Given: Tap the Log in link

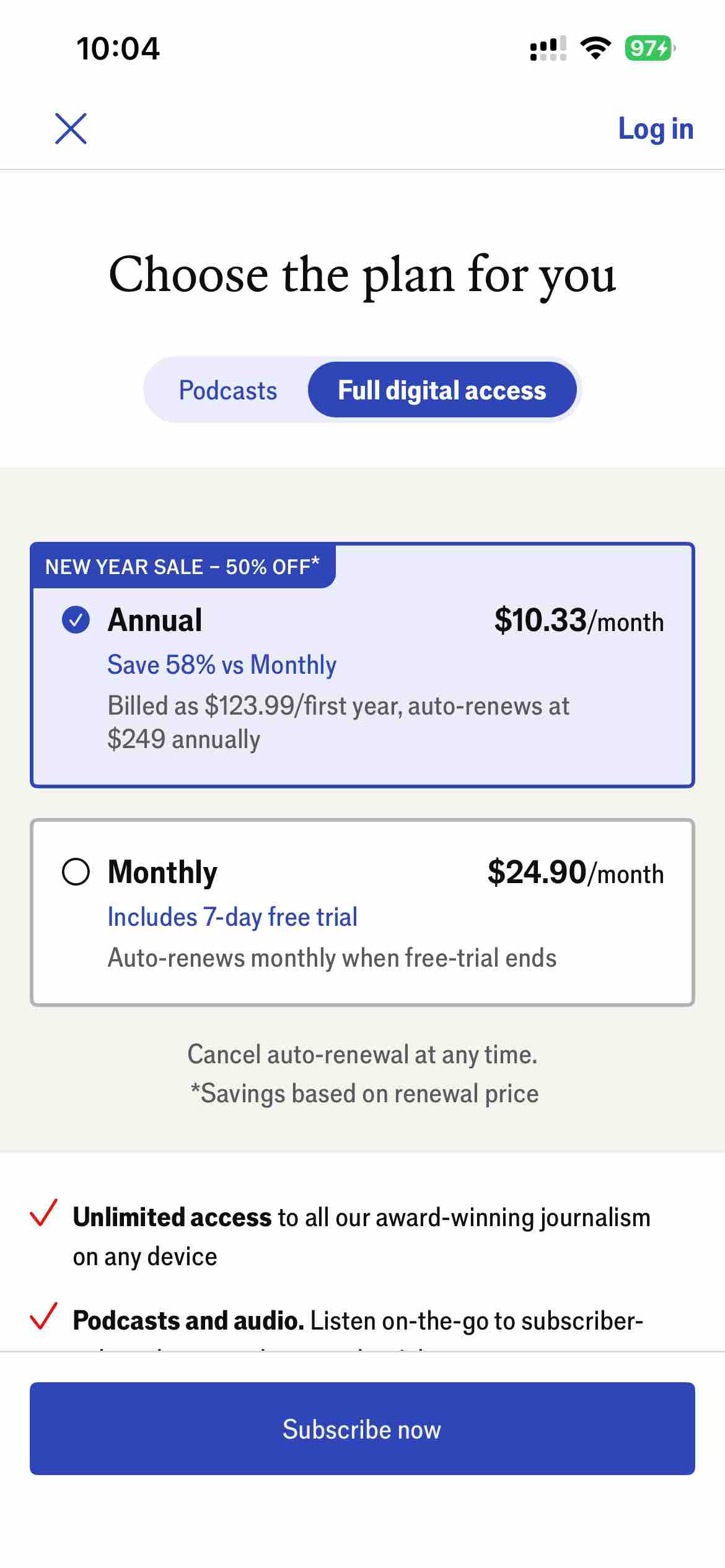Looking at the screenshot, I should click(x=656, y=129).
